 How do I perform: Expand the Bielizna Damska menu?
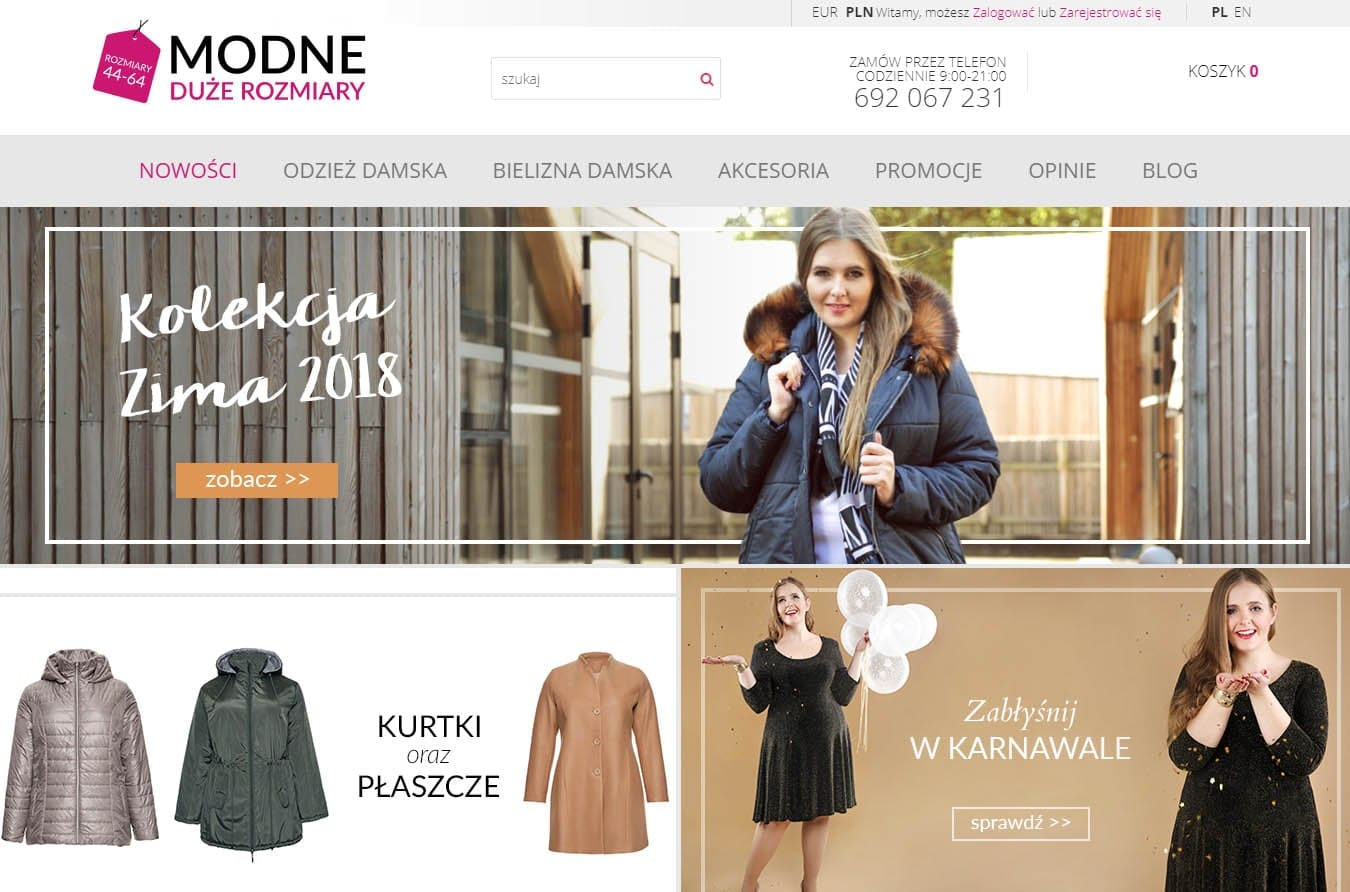(x=582, y=171)
